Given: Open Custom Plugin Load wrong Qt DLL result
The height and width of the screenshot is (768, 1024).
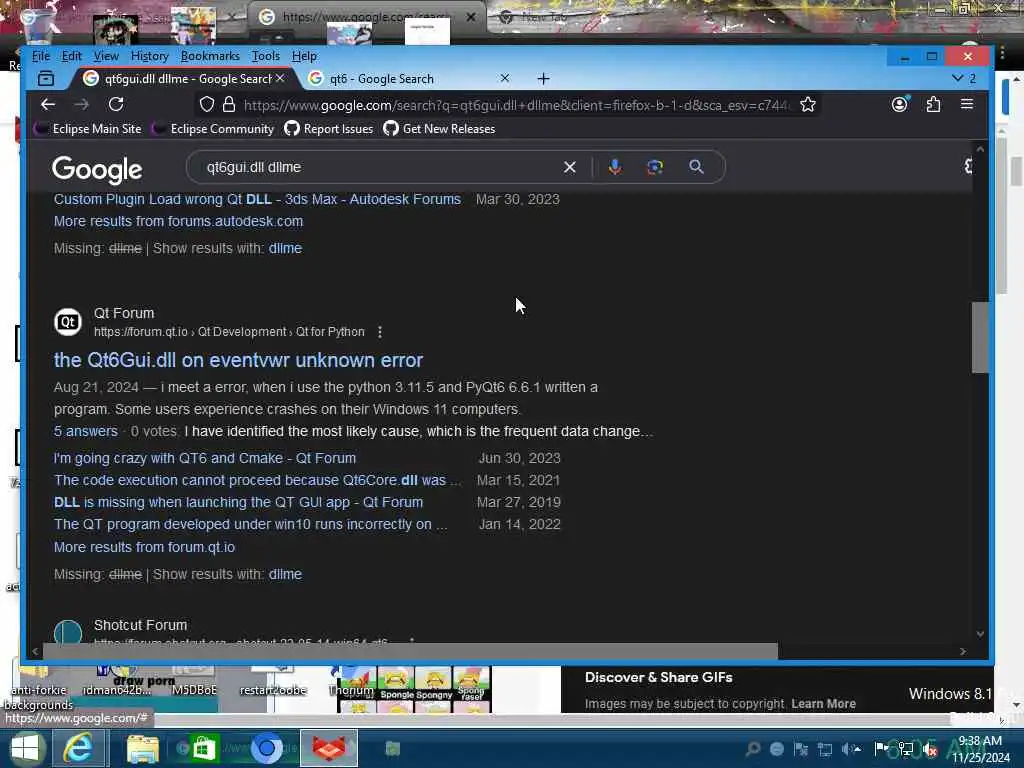Looking at the screenshot, I should (x=257, y=199).
